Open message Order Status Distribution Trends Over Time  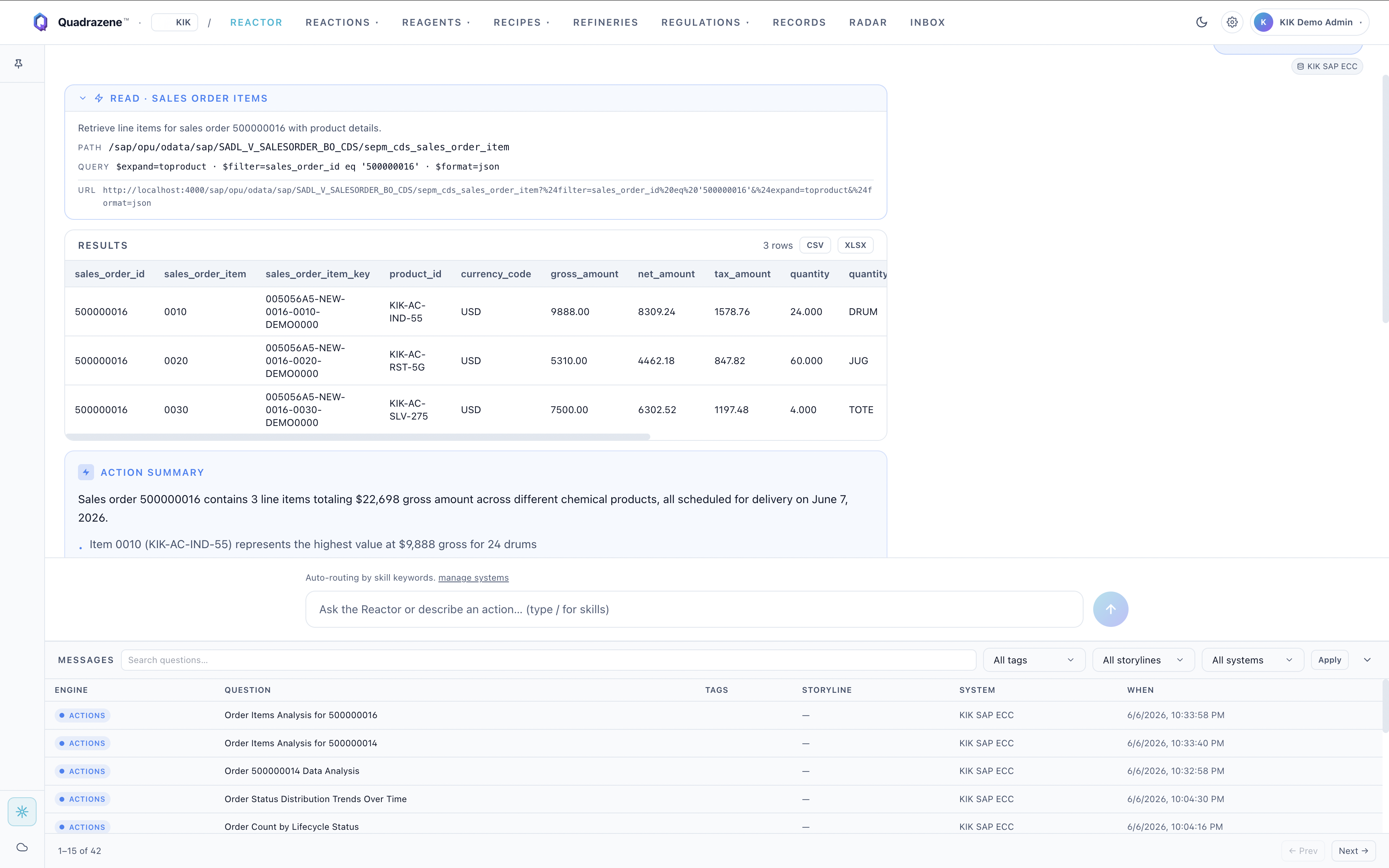coord(713,799)
